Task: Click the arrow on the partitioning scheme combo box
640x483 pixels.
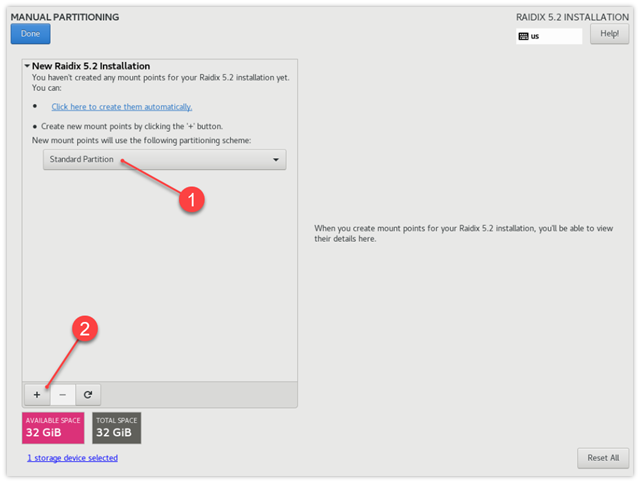Action: click(275, 160)
